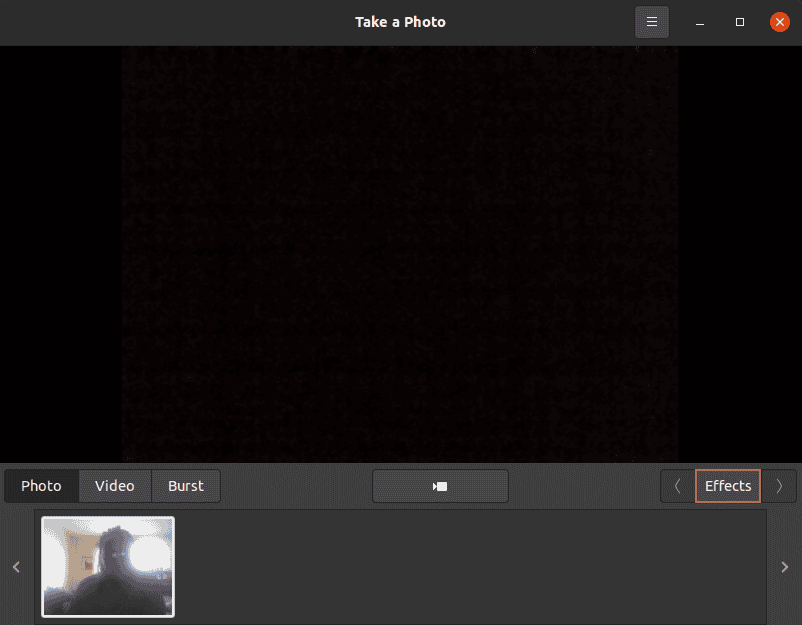The width and height of the screenshot is (802, 625).
Task: Select the captured photo thumbnail
Action: click(x=108, y=566)
